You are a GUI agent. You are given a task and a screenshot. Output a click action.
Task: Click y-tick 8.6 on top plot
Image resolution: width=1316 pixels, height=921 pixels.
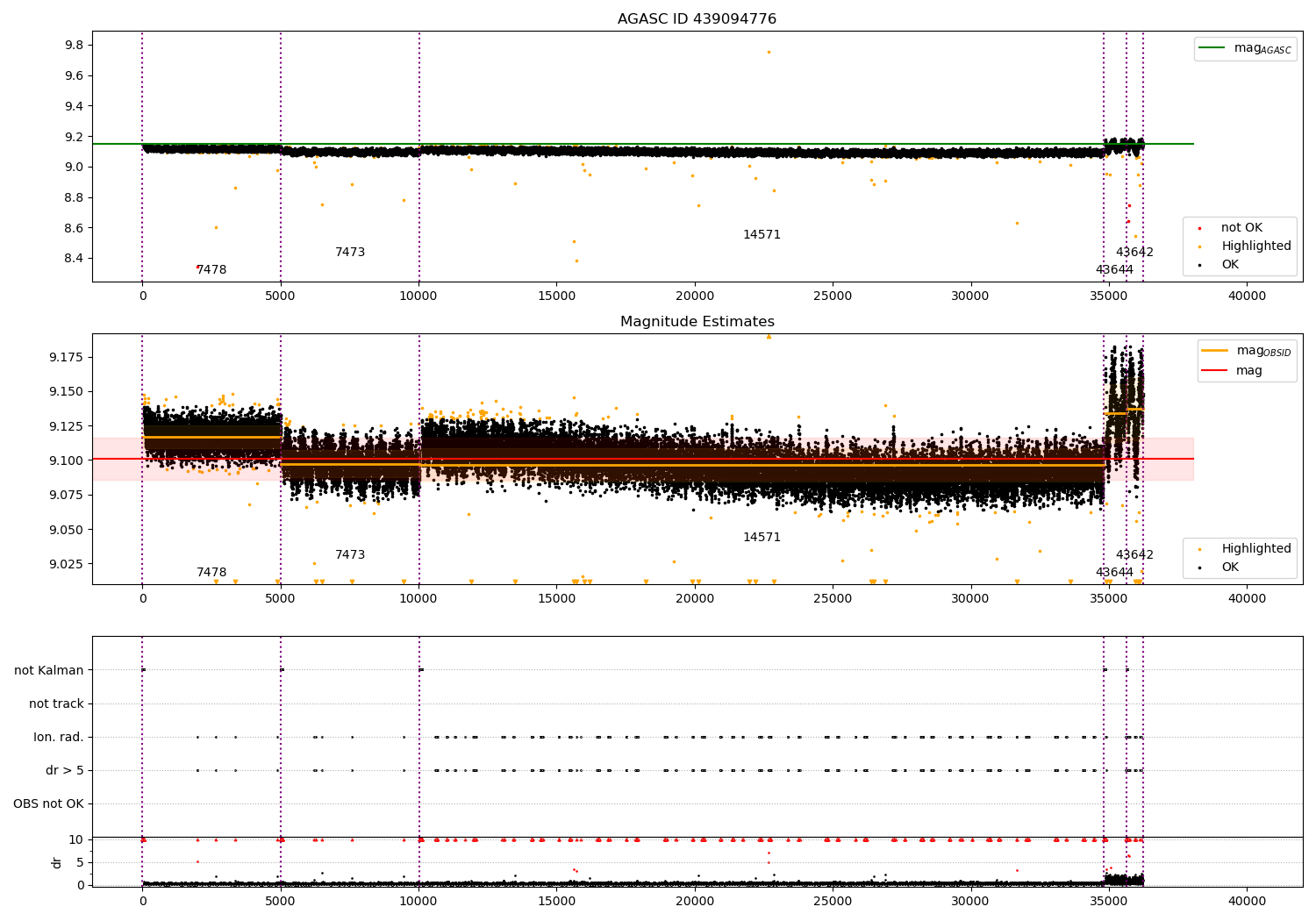(74, 228)
